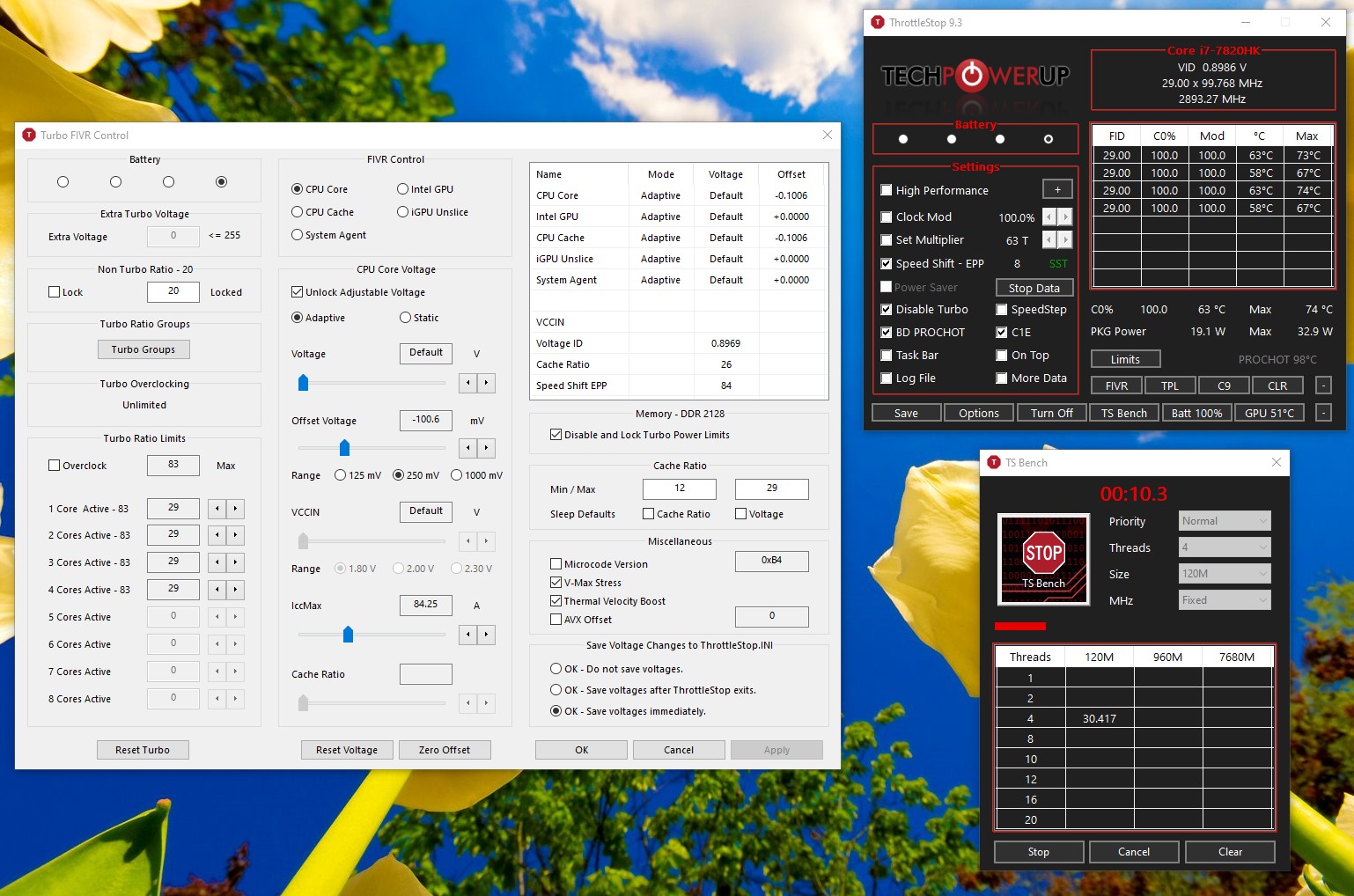The height and width of the screenshot is (896, 1354).
Task: Toggle Disable Turbo checkbox
Action: click(887, 310)
